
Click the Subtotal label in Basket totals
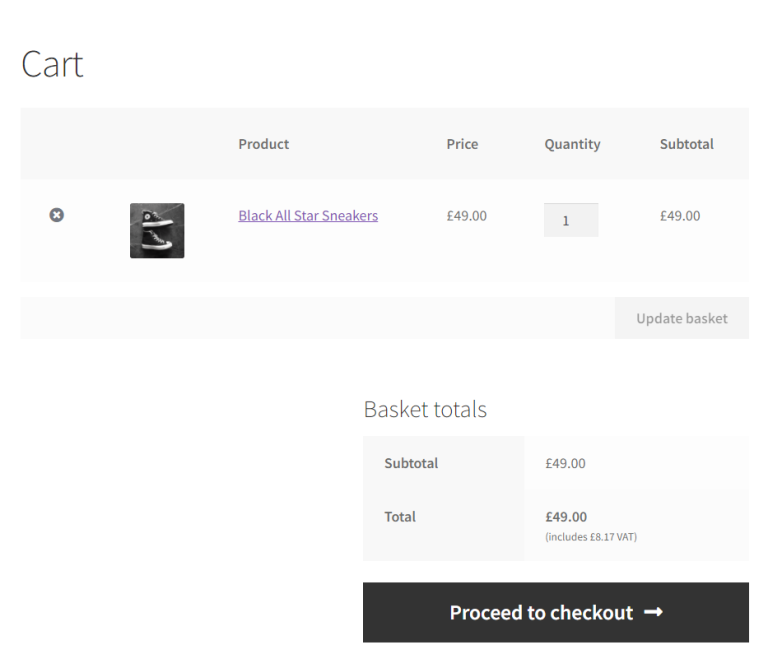point(411,463)
